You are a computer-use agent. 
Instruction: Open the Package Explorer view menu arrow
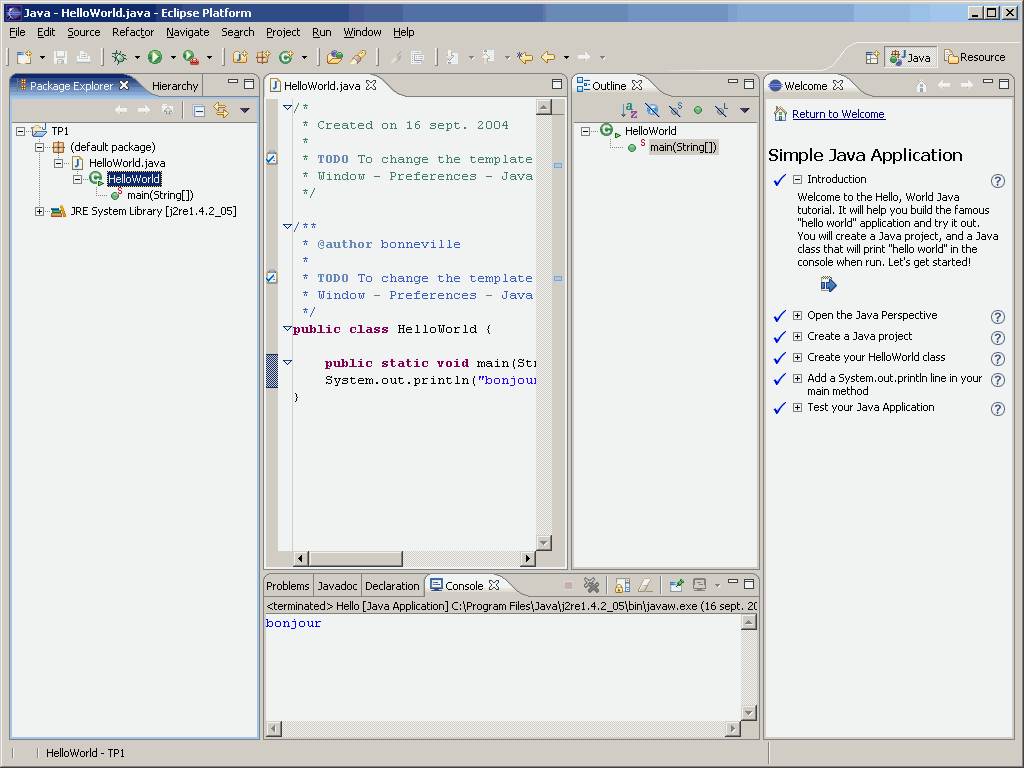245,110
